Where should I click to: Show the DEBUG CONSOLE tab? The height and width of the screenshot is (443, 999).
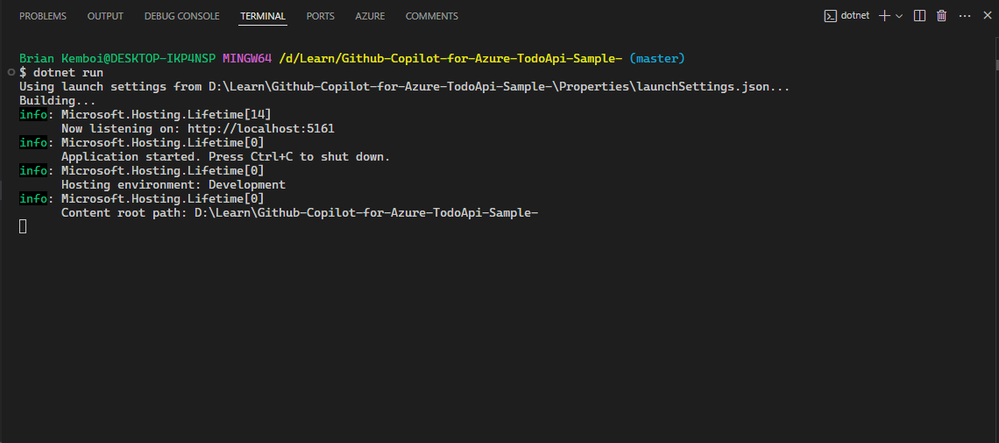[182, 16]
